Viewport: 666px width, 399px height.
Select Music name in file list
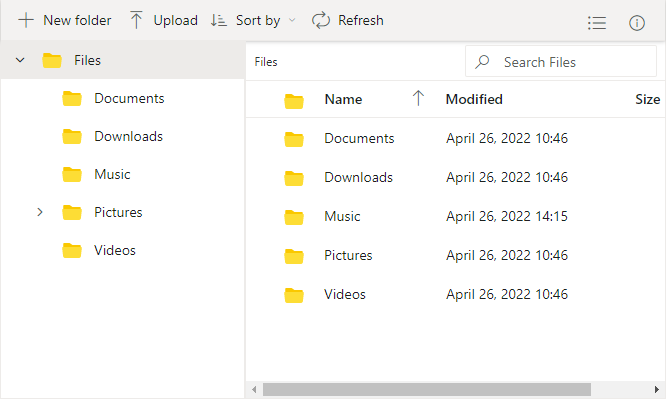click(342, 216)
